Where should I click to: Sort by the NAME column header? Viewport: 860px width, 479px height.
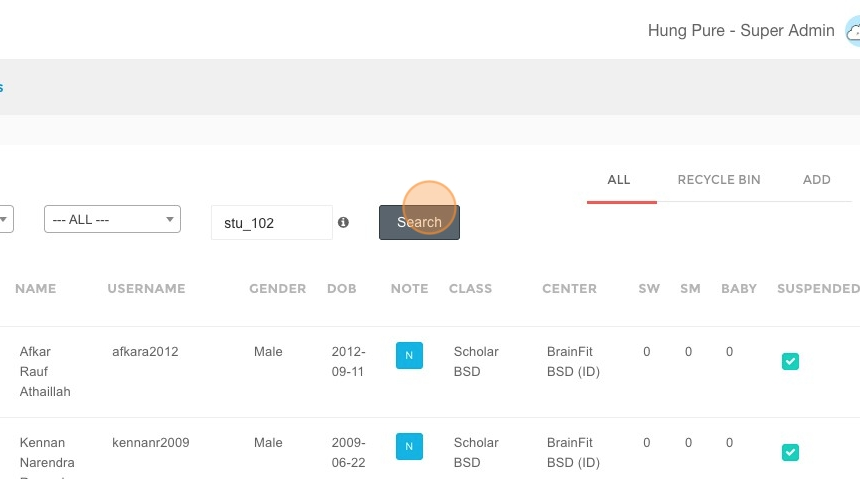(x=36, y=289)
